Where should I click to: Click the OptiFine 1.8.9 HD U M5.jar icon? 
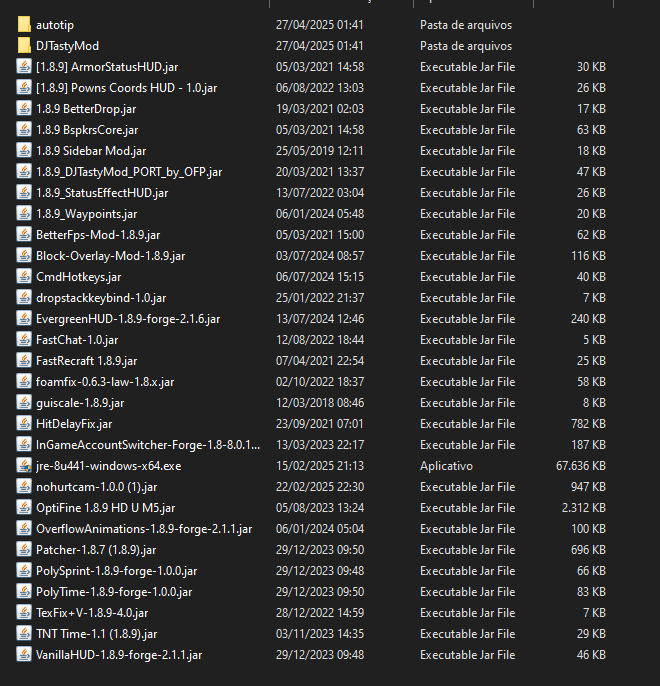[24, 508]
